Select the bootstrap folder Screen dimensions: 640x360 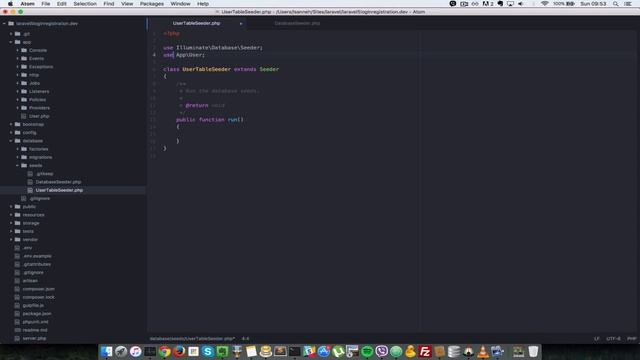(33, 124)
